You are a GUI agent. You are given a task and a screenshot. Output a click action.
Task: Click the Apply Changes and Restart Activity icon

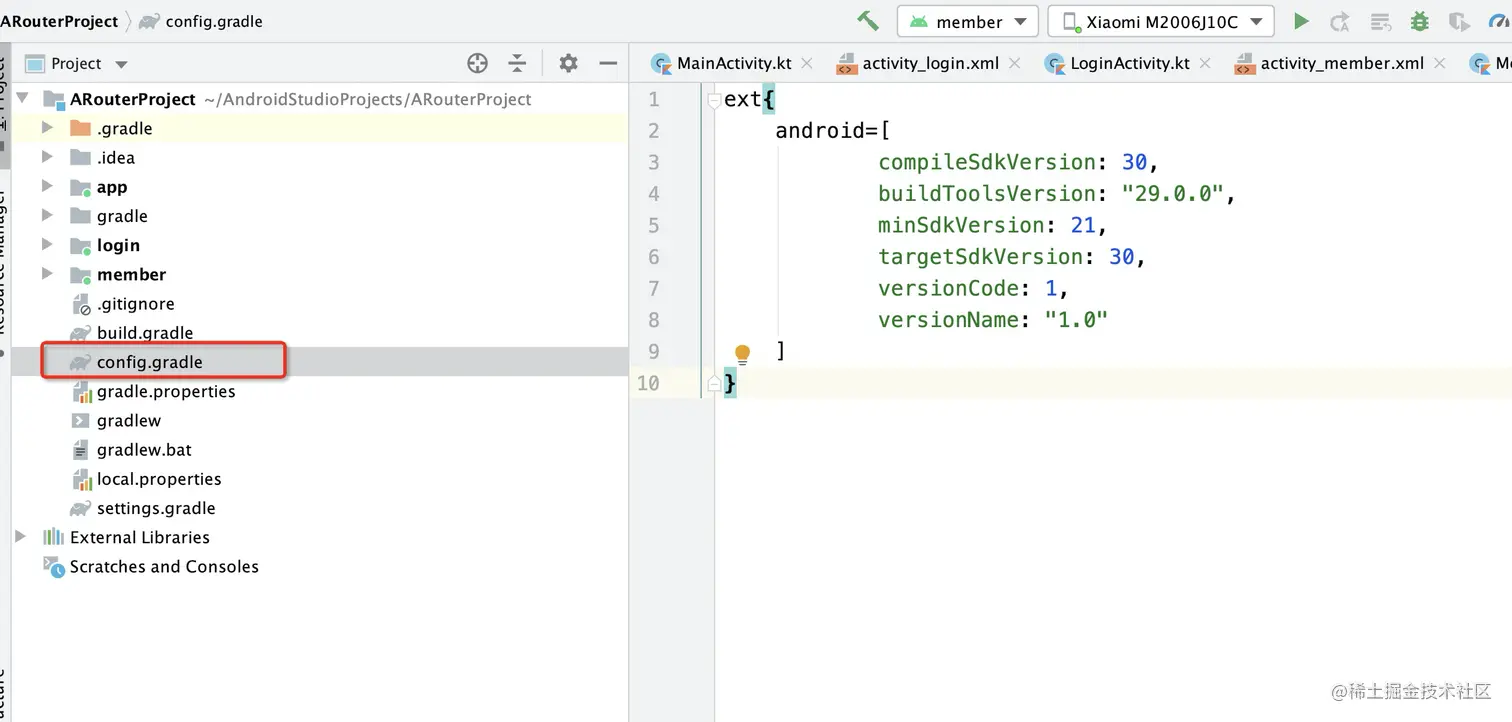coord(1340,21)
